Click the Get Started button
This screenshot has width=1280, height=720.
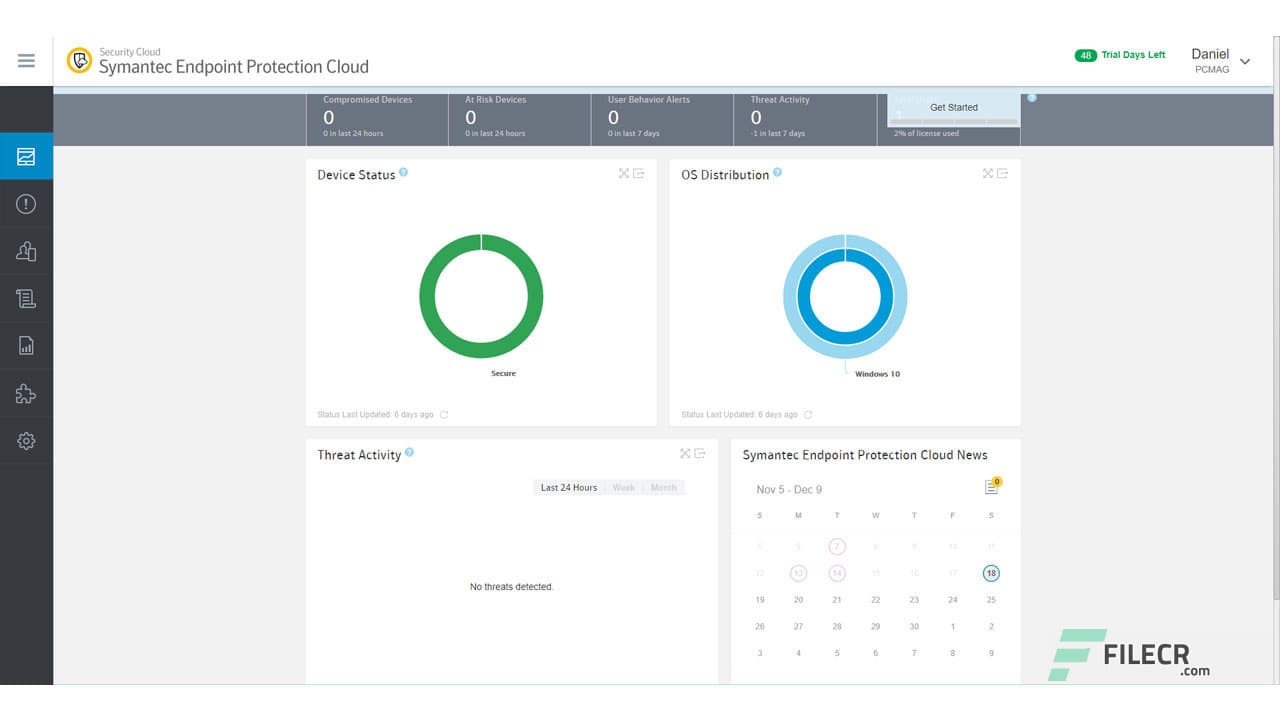point(953,107)
